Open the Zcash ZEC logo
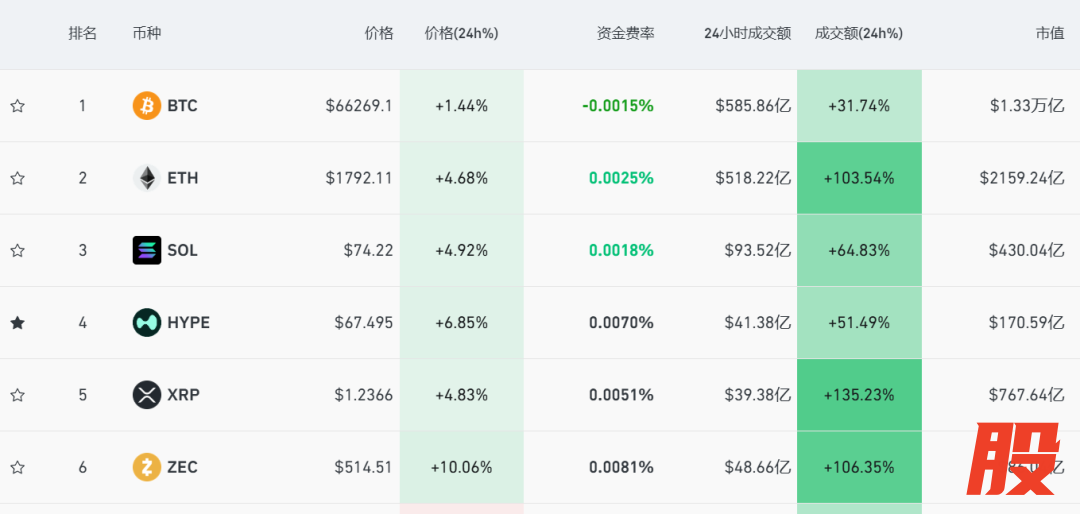Screen dimensions: 1080x514 [x=147, y=467]
